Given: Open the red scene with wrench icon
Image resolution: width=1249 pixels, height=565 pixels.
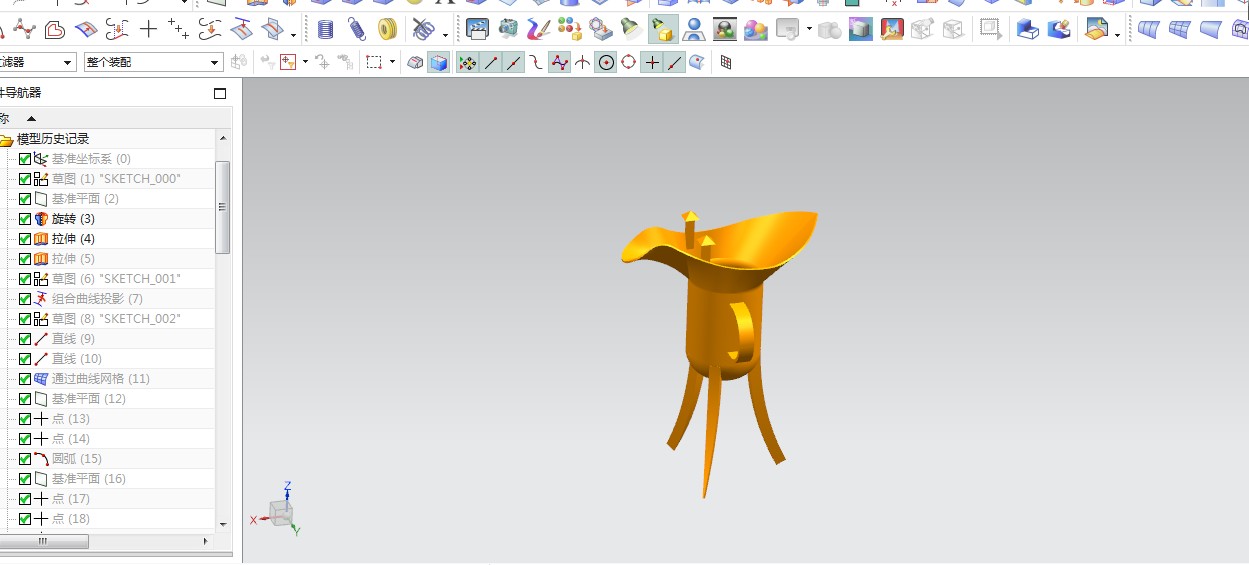Looking at the screenshot, I should tap(891, 30).
